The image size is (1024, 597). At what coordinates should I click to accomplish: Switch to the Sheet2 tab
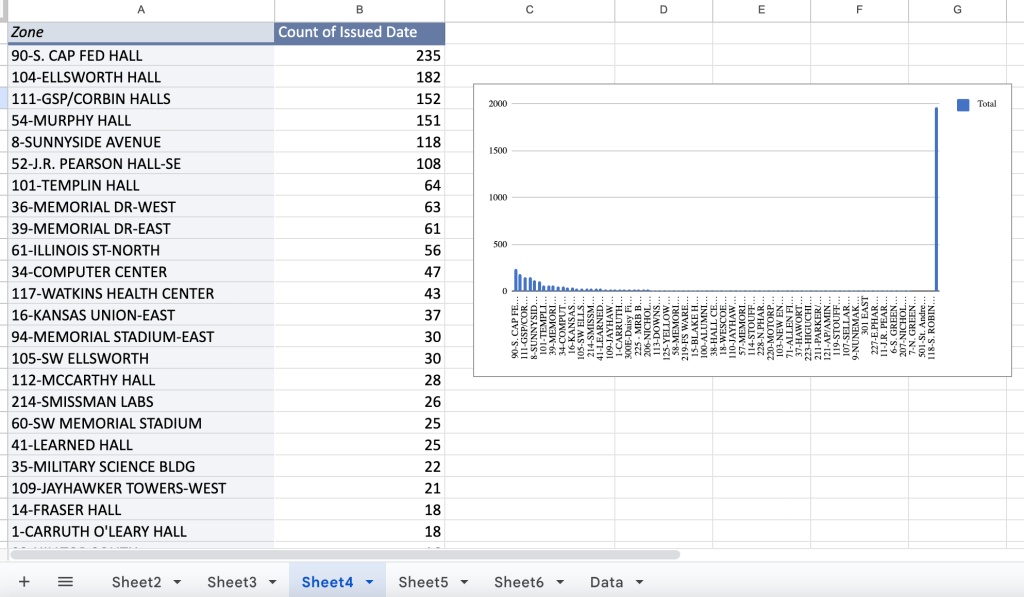[x=136, y=582]
